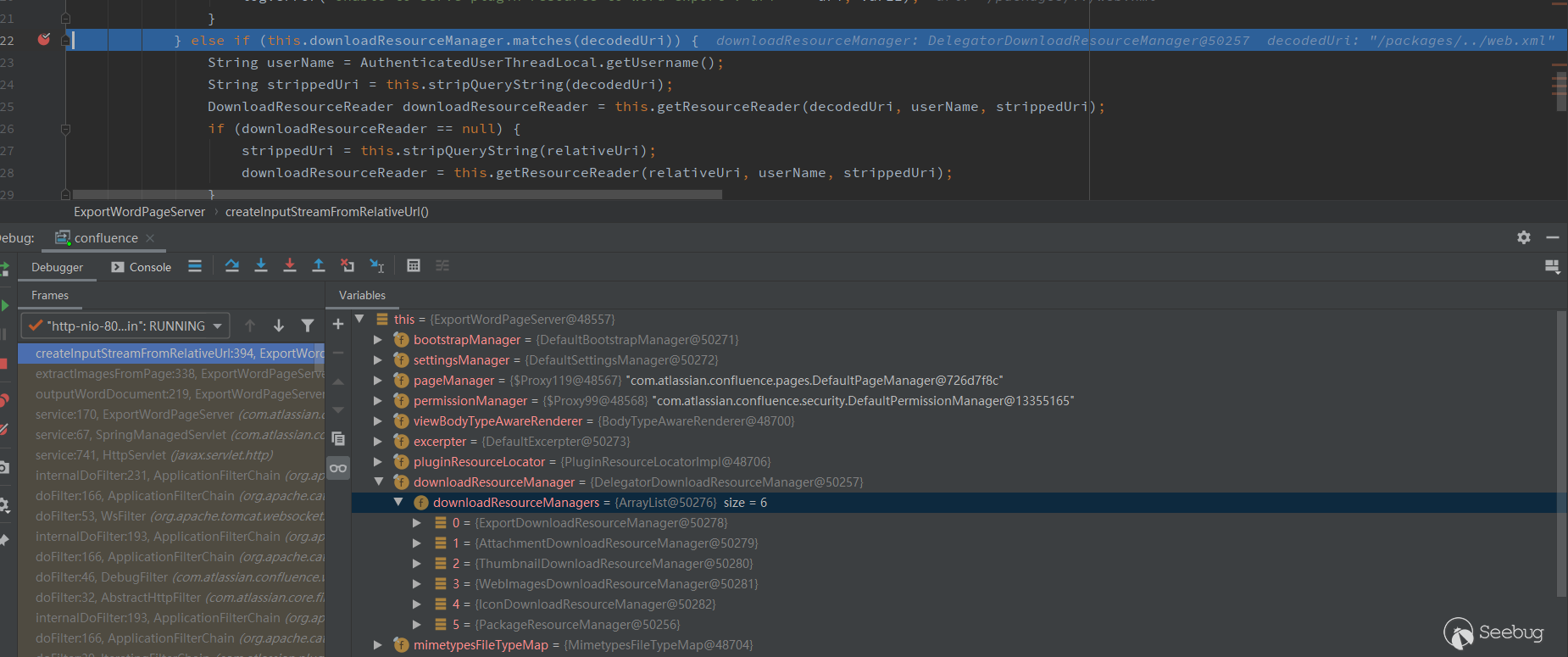This screenshot has width=1568, height=657.
Task: Expand the pageManager field
Action: 378,381
